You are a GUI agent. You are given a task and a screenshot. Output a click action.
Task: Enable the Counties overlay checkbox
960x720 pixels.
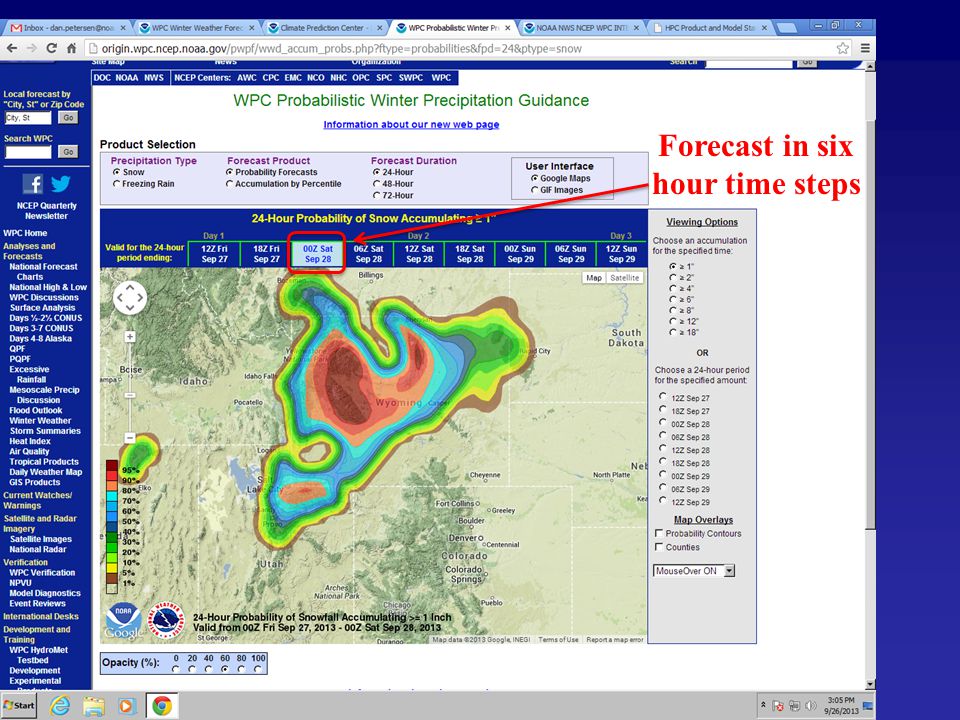click(x=659, y=547)
